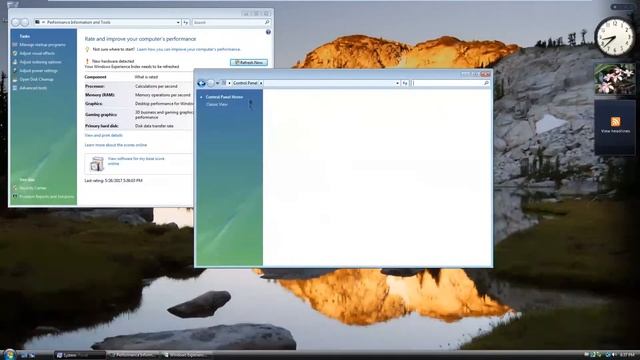This screenshot has width=640, height=360.
Task: Go back in Control Panel window
Action: click(201, 83)
